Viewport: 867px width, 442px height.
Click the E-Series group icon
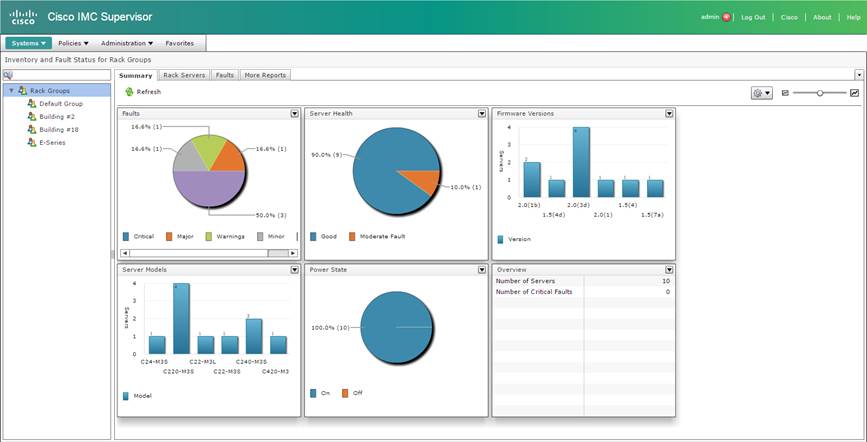click(32, 142)
